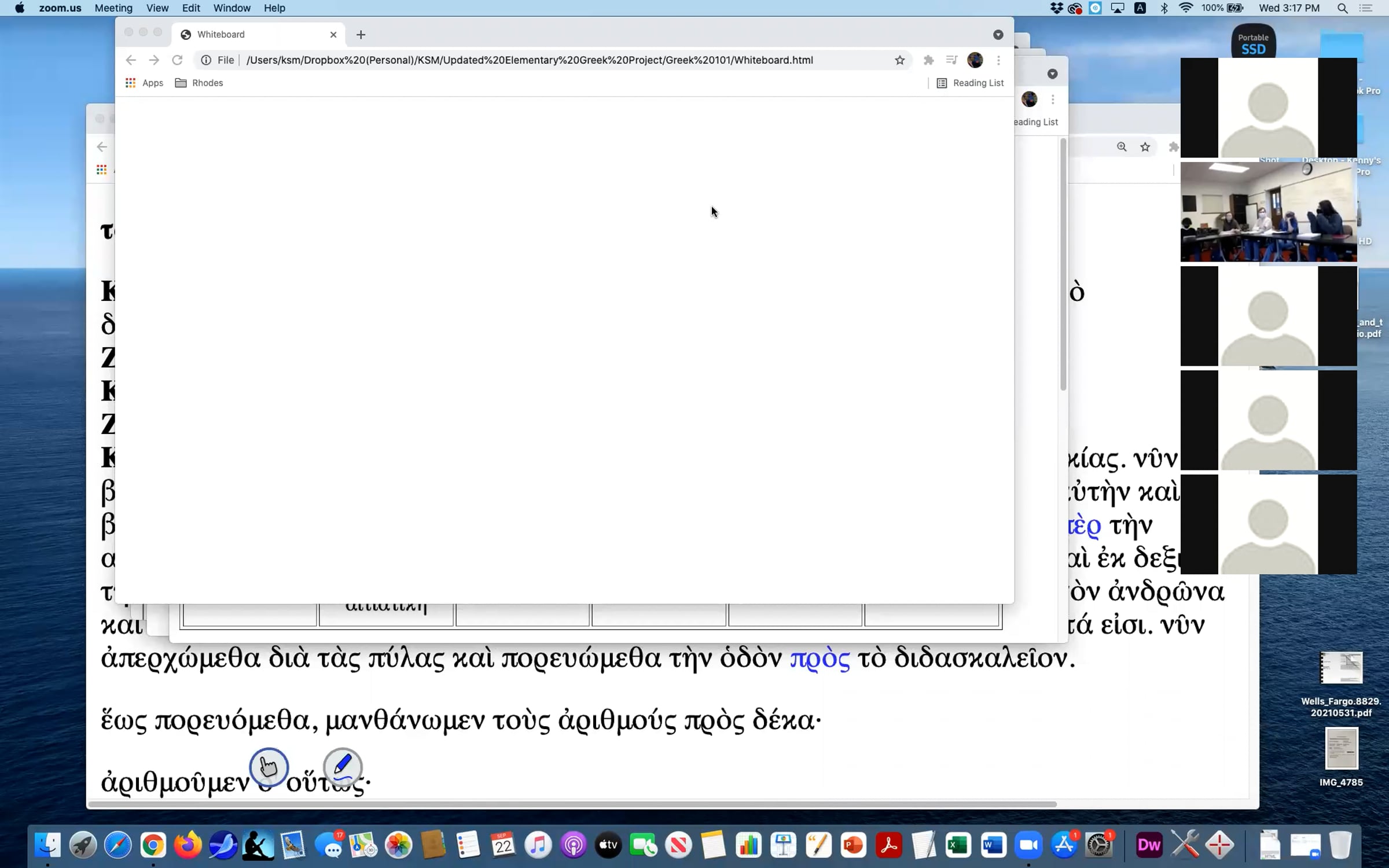
Task: Open Microsoft Word from the Dock
Action: 993,845
